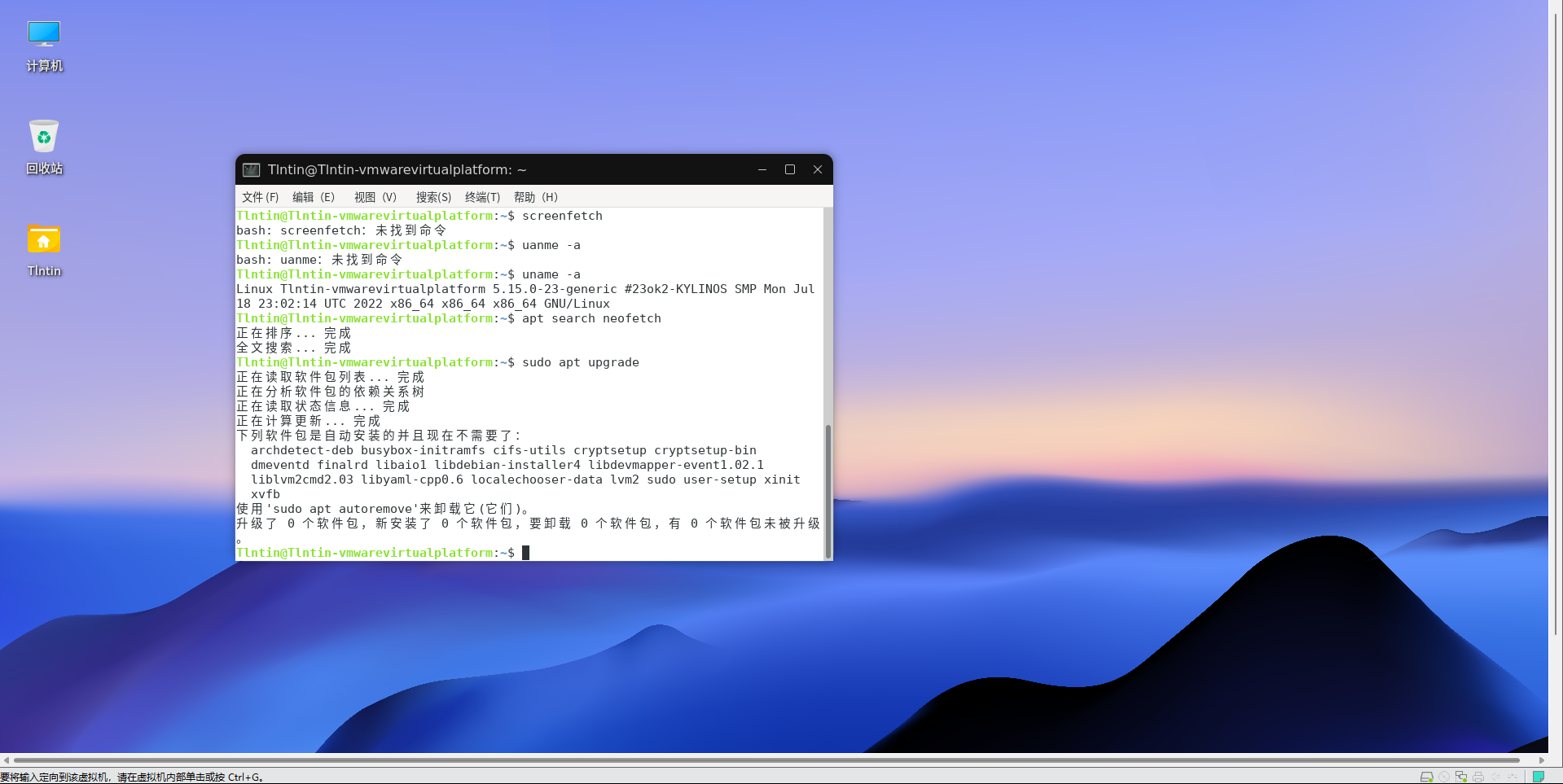The width and height of the screenshot is (1563, 784).
Task: Click the network adapter status icon
Action: 1461,777
